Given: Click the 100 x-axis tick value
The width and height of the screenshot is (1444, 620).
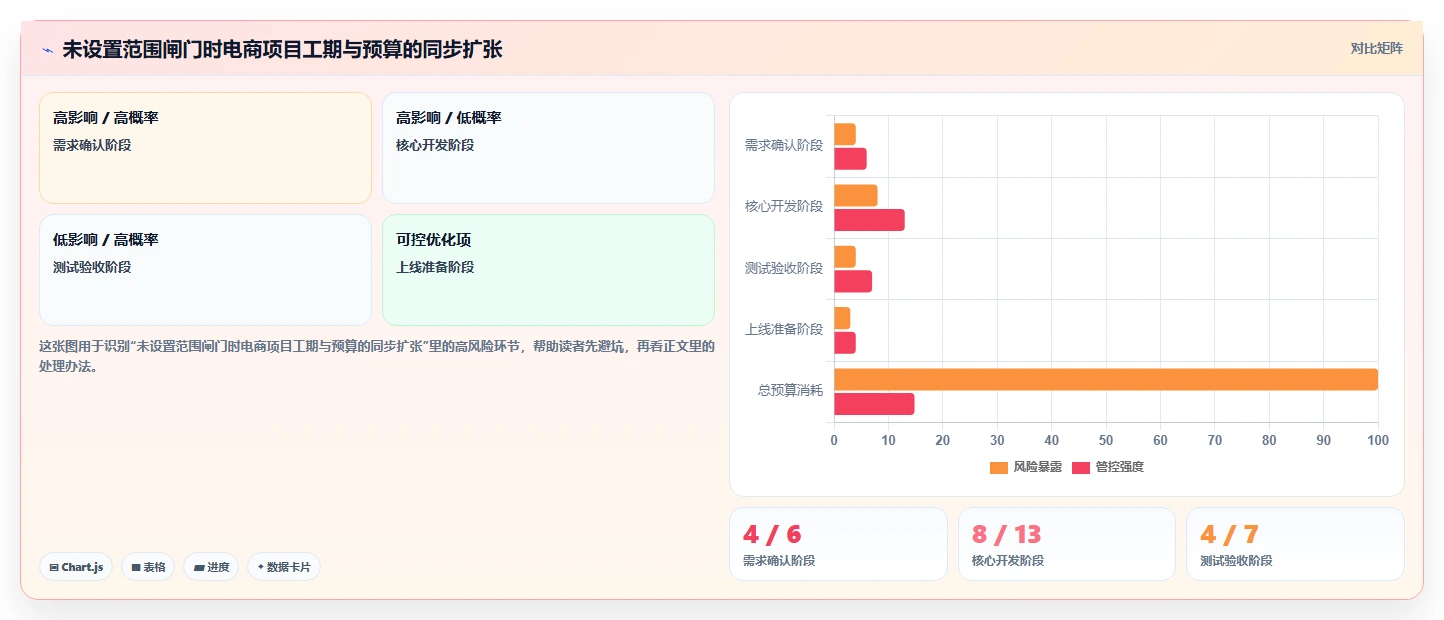Looking at the screenshot, I should tap(1378, 440).
